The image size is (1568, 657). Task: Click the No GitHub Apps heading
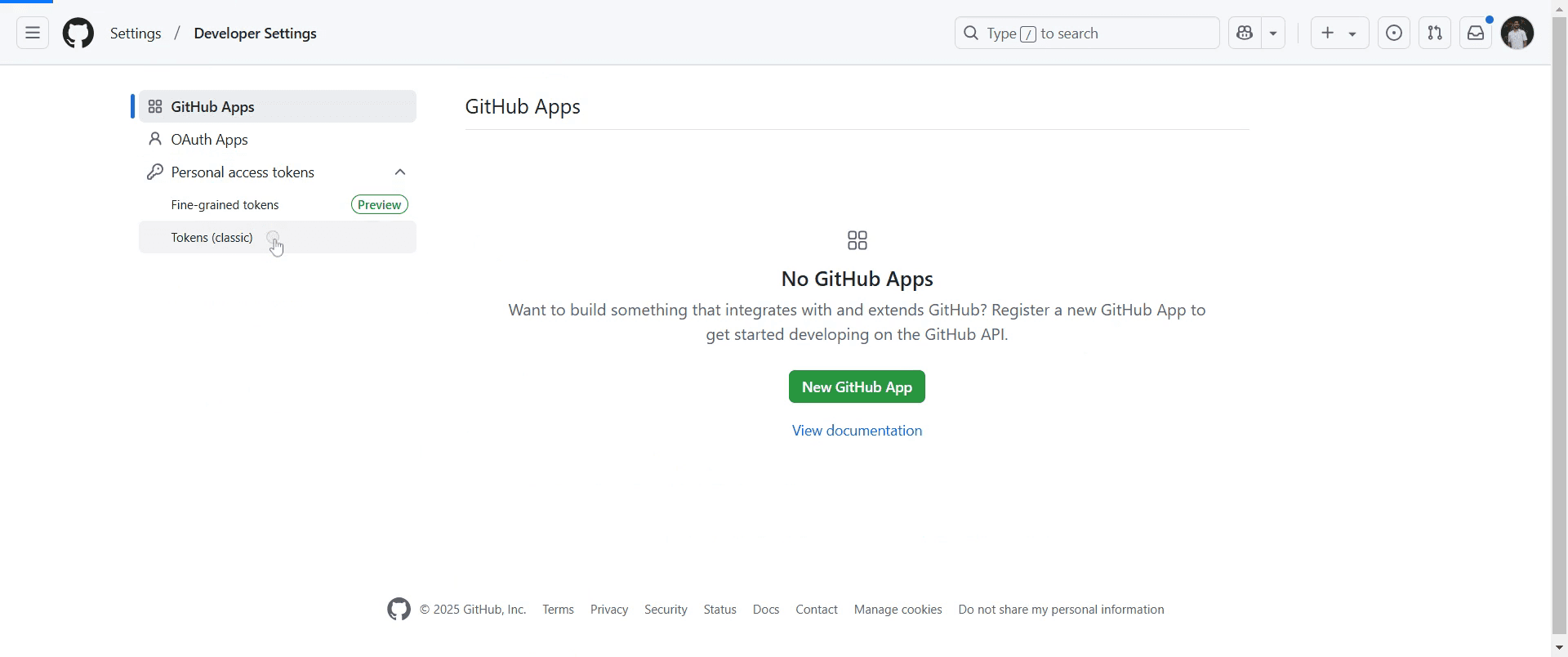tap(857, 279)
